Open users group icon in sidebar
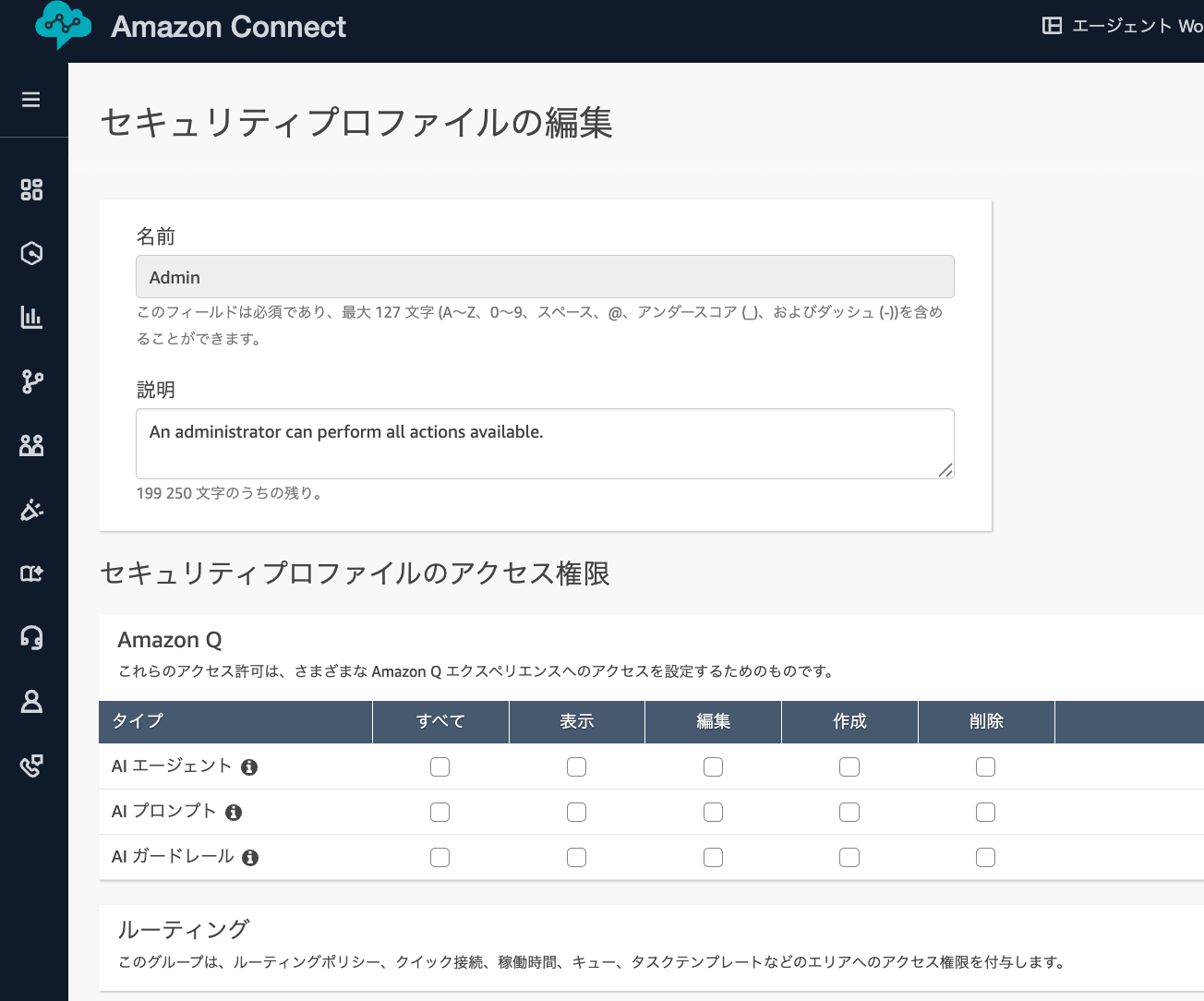The image size is (1204, 1001). pyautogui.click(x=31, y=445)
